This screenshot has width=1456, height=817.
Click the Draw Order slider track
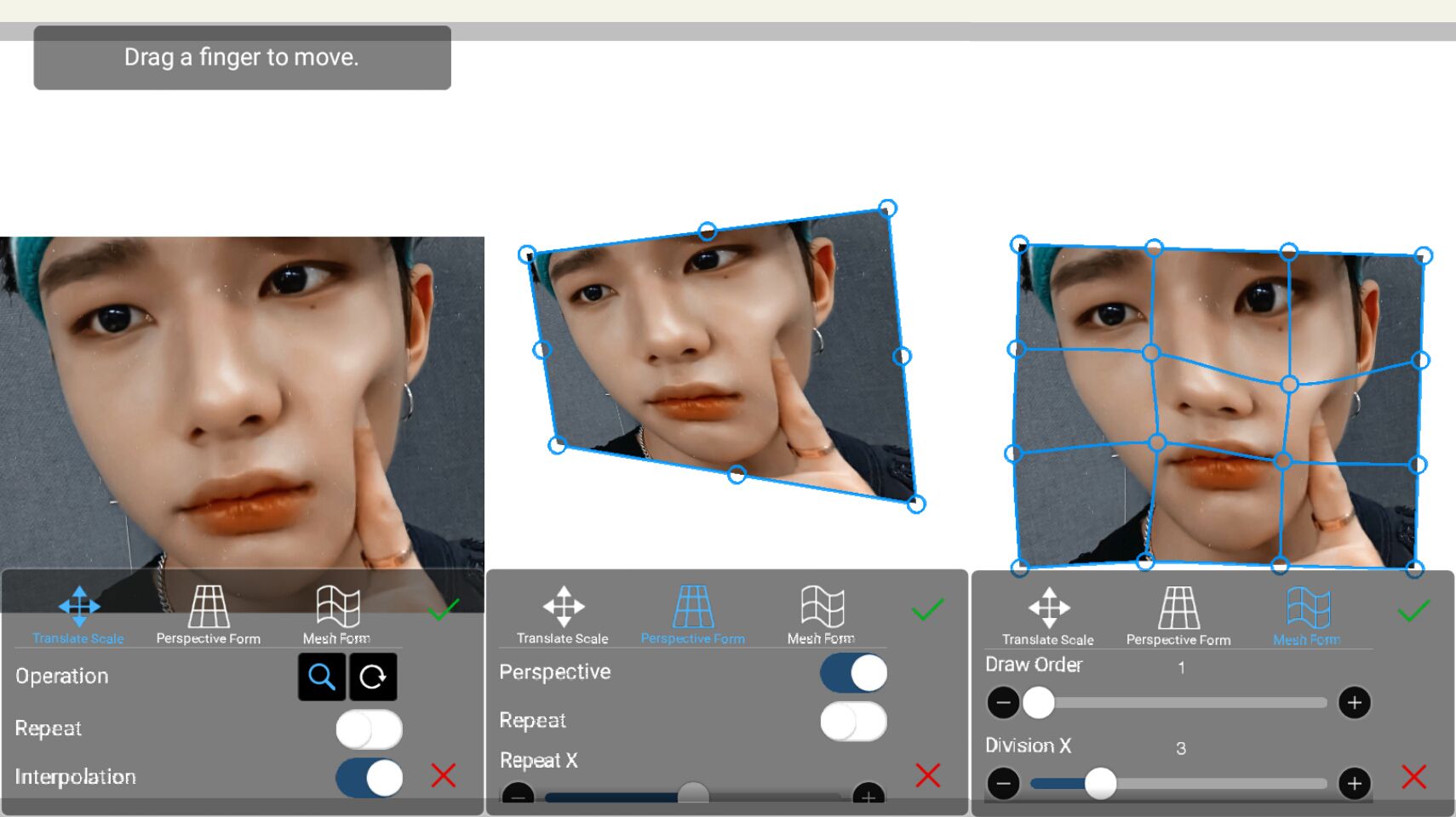pyautogui.click(x=1179, y=703)
